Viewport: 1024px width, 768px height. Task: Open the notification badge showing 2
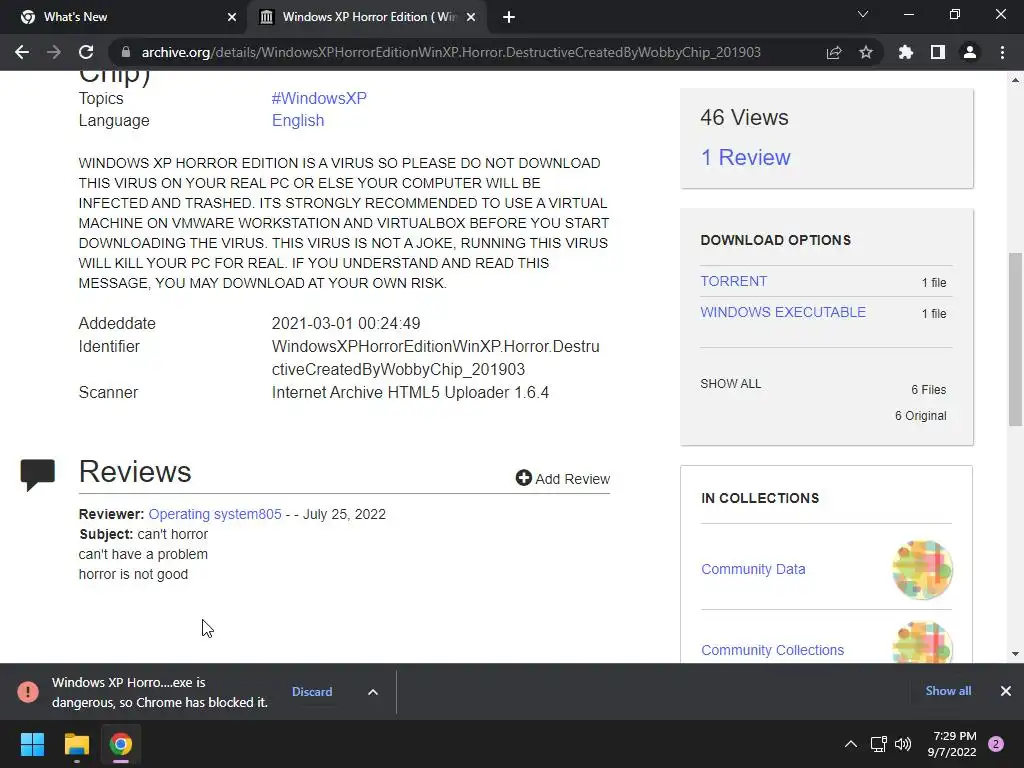996,744
